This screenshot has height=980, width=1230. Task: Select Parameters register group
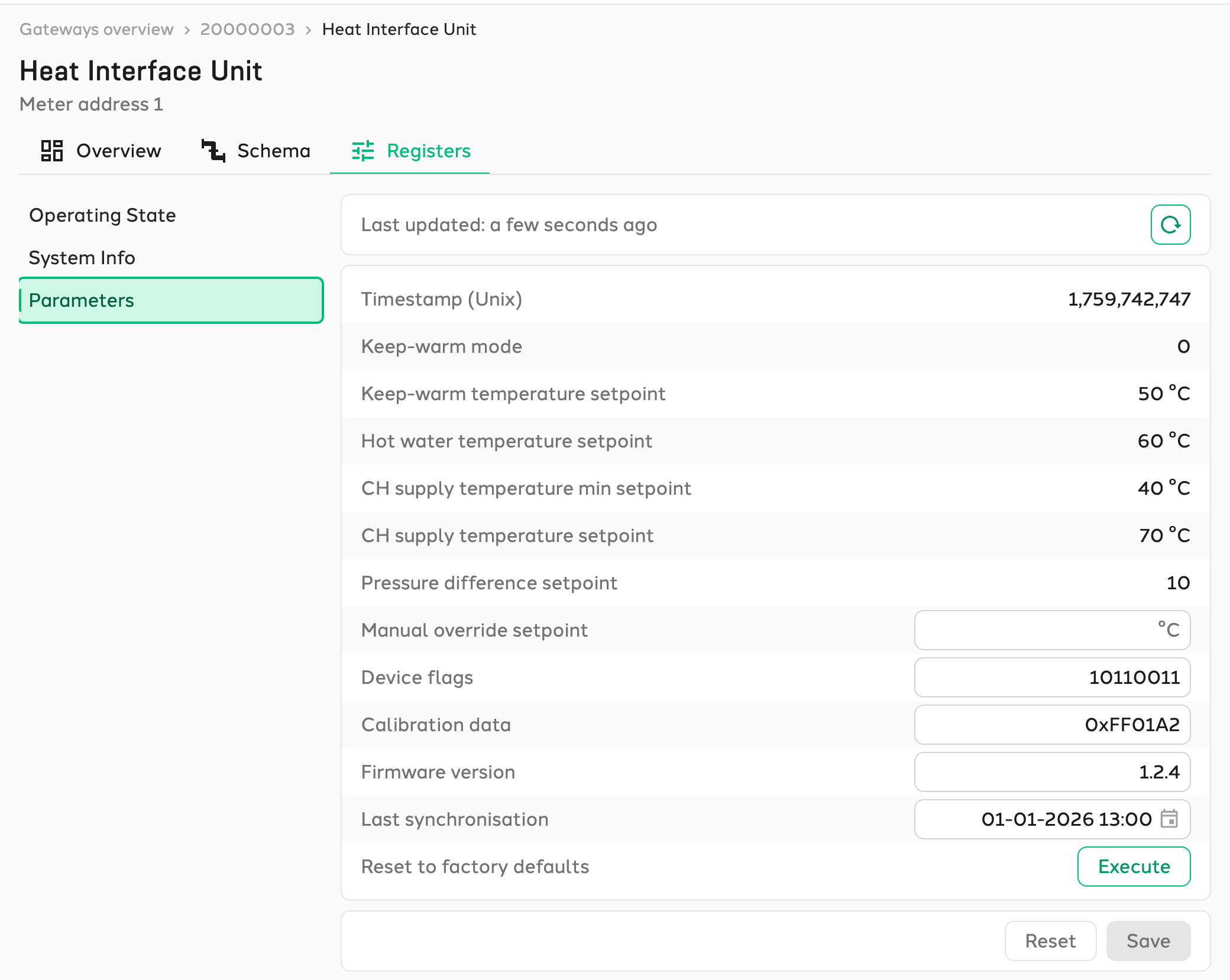coord(171,300)
